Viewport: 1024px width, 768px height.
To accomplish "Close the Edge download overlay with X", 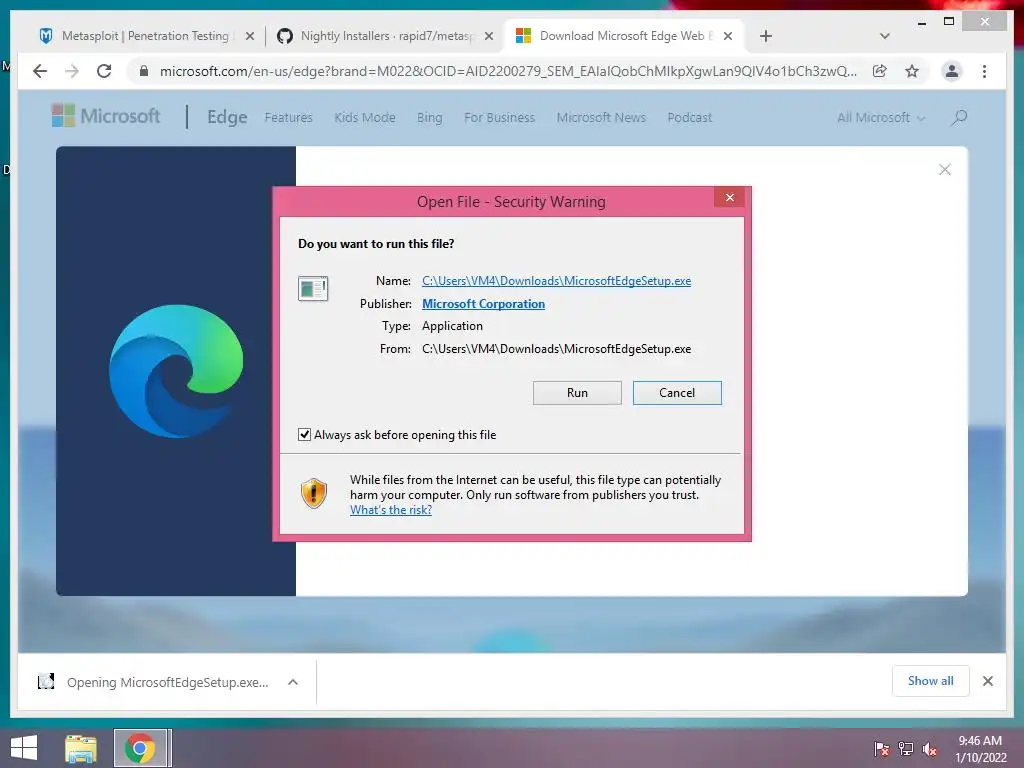I will (944, 170).
